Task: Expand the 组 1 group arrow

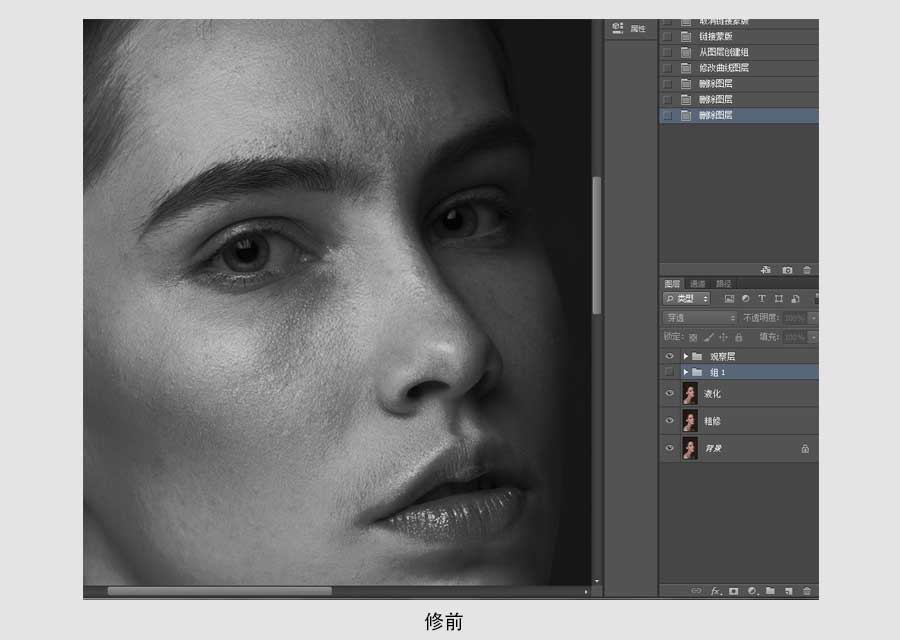Action: point(685,372)
